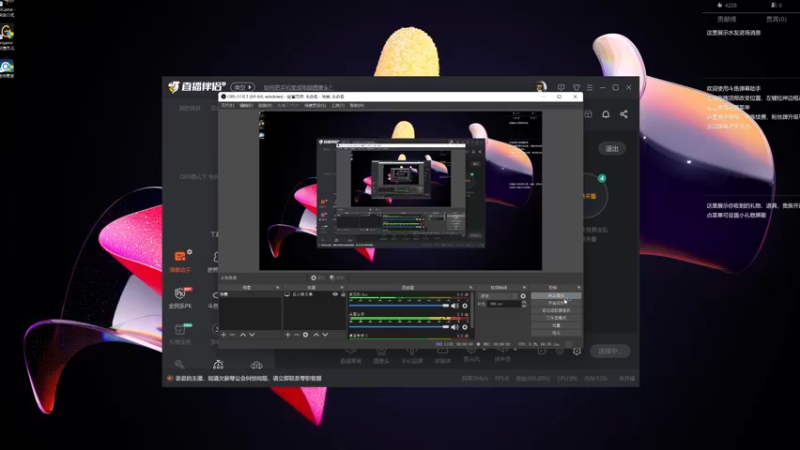Toggle the lock on the display capture source

(343, 294)
